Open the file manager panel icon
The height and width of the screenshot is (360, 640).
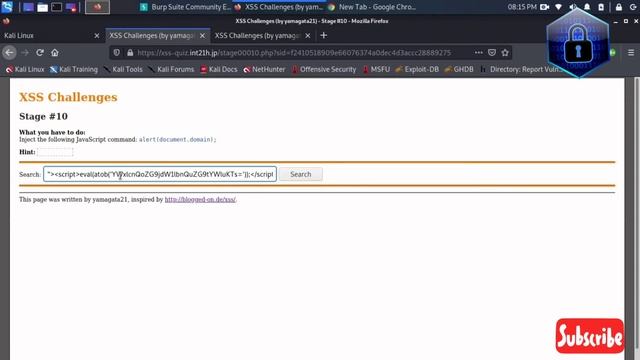(42, 7)
